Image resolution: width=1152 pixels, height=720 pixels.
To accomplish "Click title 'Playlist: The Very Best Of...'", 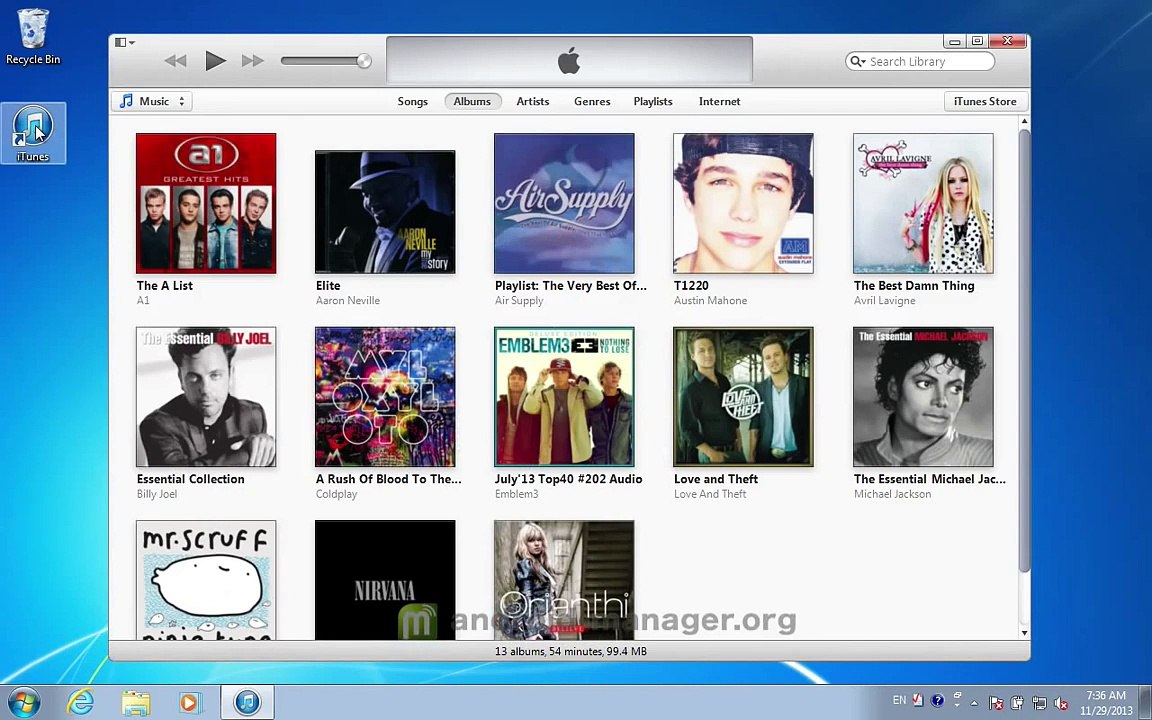I will coord(571,286).
